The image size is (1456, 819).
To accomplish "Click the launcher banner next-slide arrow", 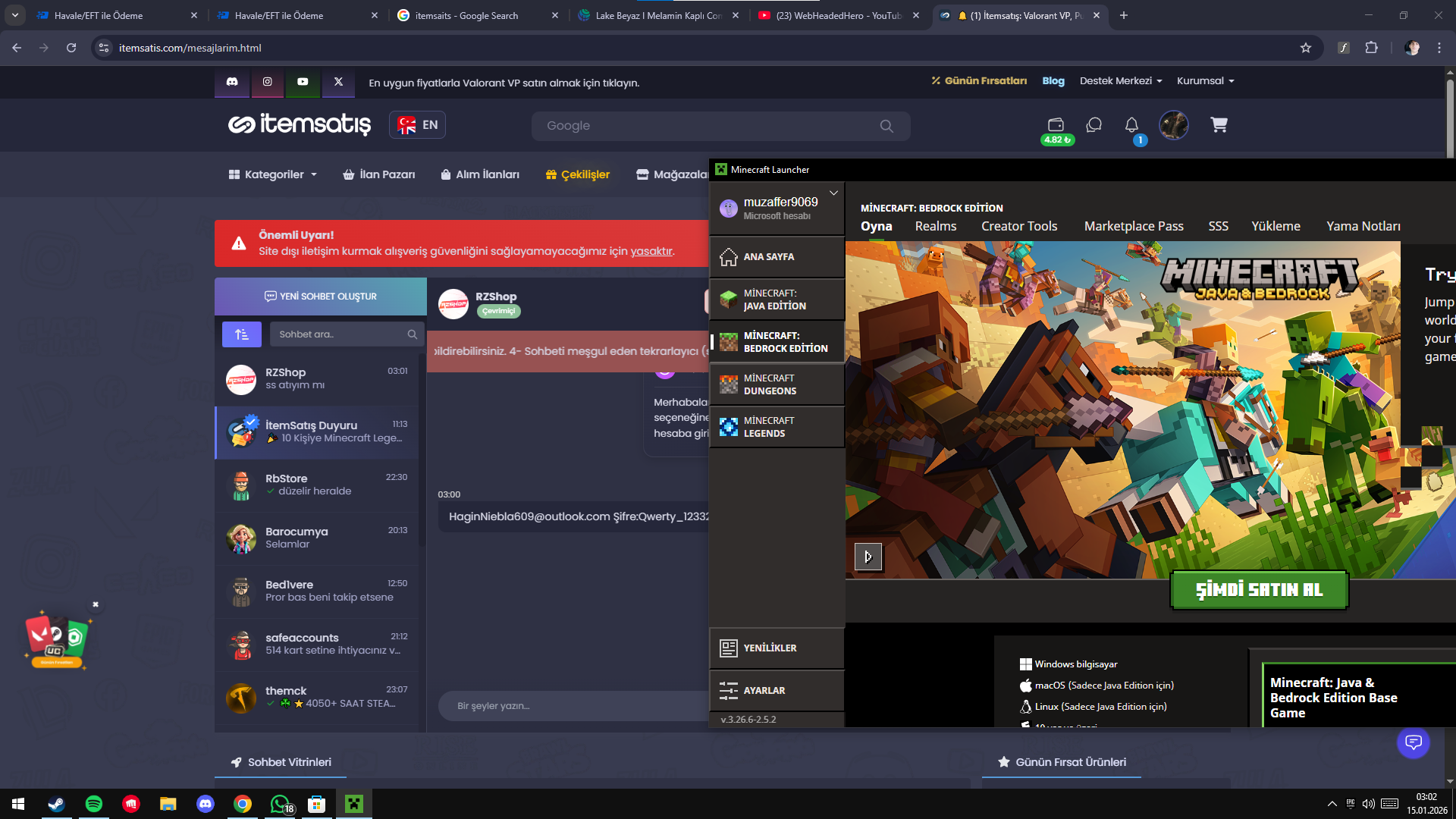I will tap(868, 557).
